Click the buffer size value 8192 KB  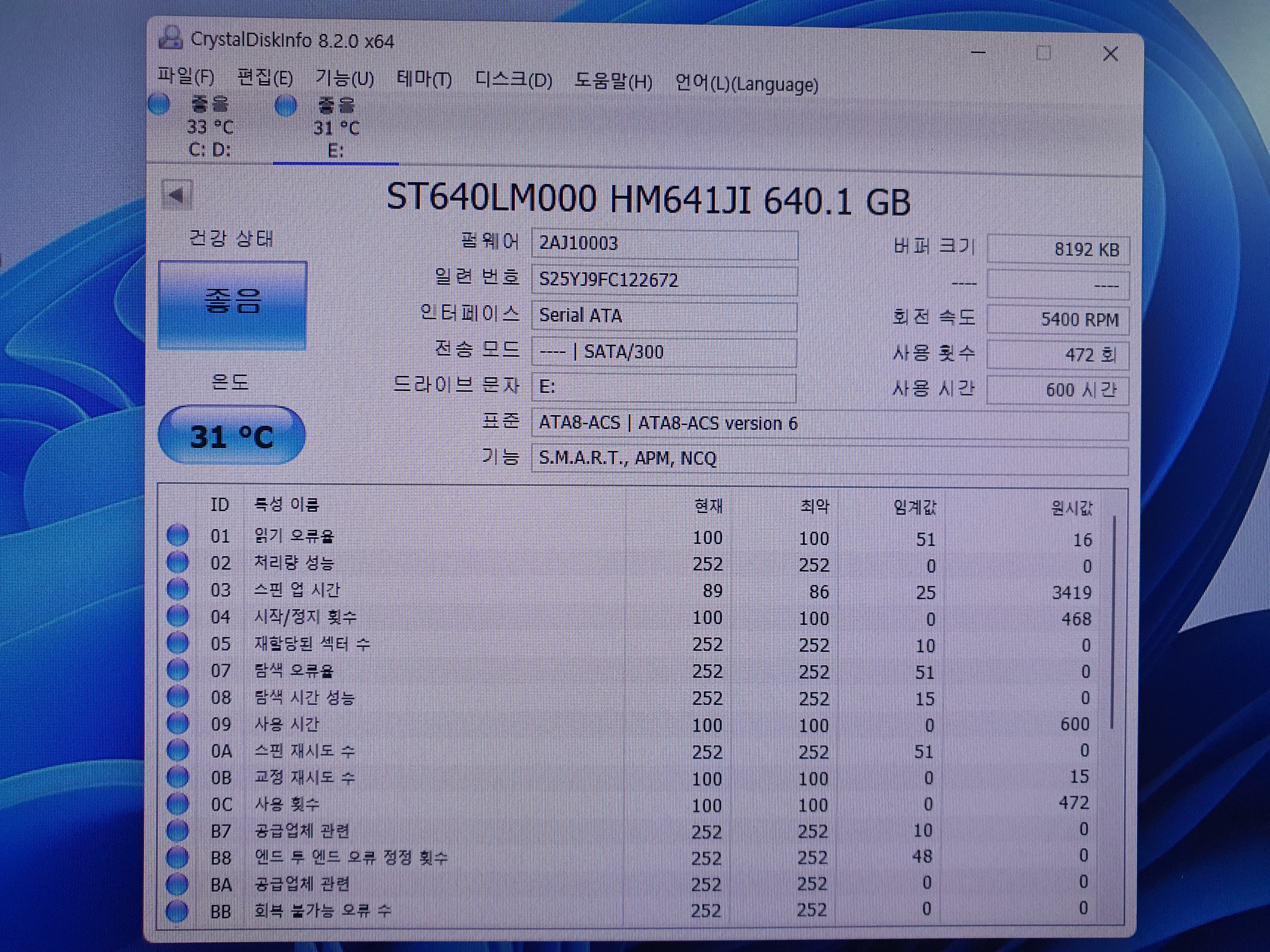tap(1058, 250)
